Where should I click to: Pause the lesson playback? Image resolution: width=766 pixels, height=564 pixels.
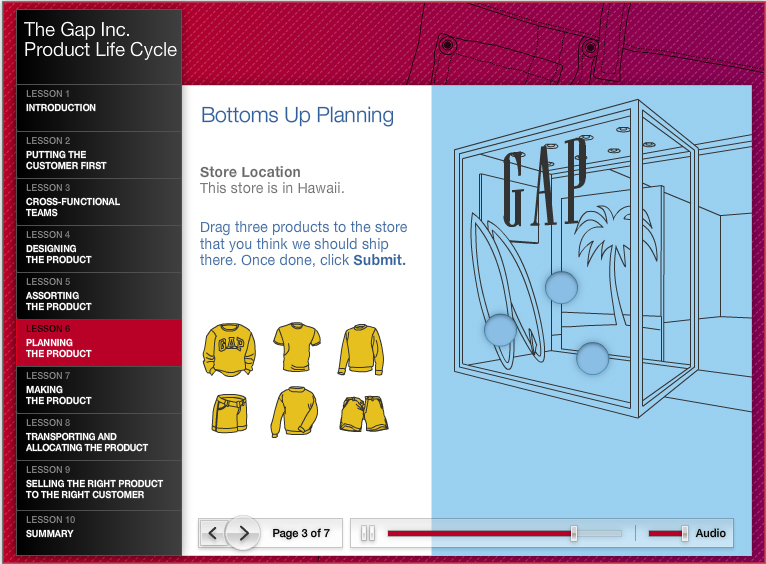[x=368, y=533]
